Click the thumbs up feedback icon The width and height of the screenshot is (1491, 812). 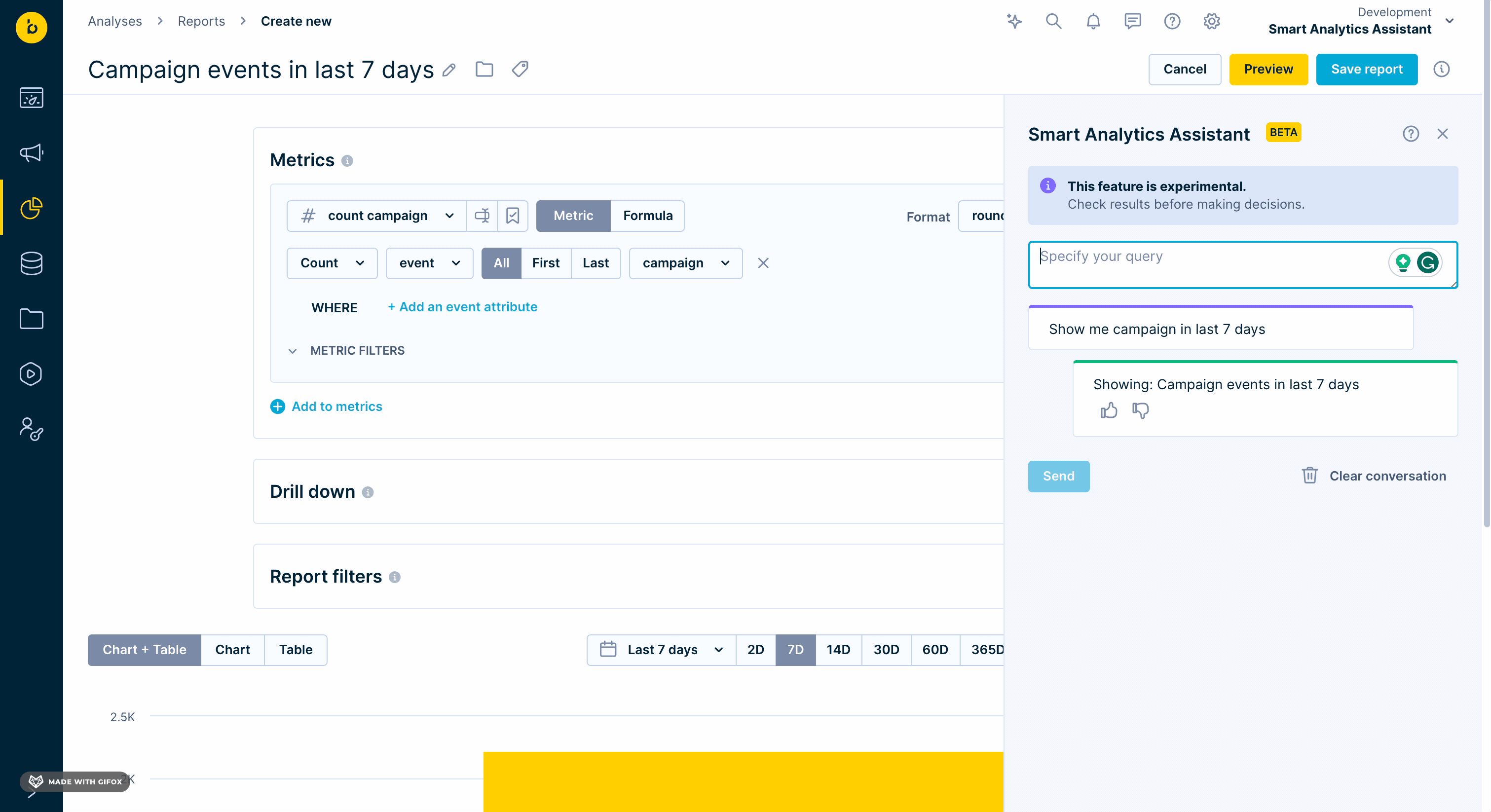pyautogui.click(x=1109, y=410)
